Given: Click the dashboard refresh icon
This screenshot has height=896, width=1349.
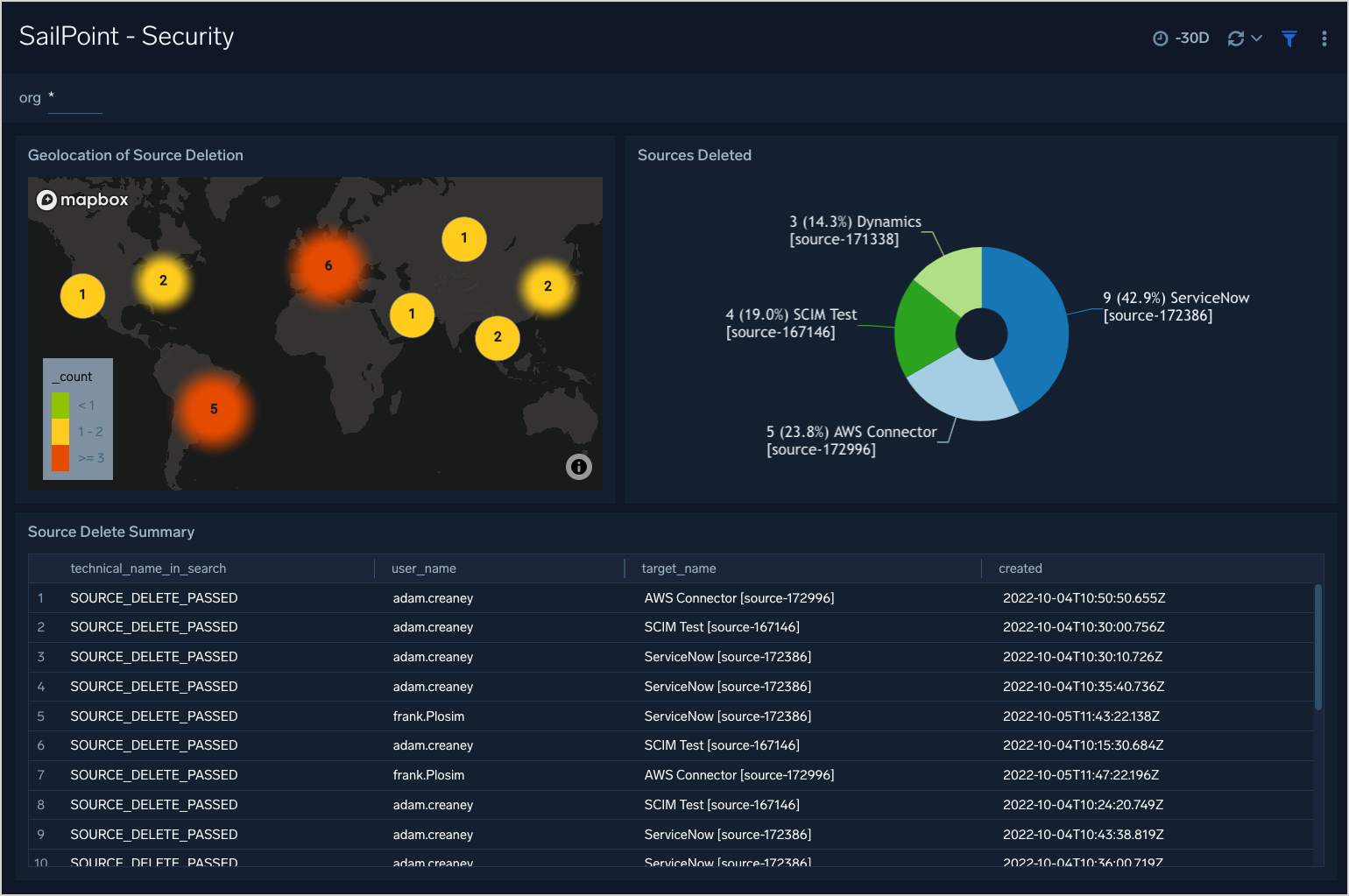Looking at the screenshot, I should click(x=1235, y=39).
